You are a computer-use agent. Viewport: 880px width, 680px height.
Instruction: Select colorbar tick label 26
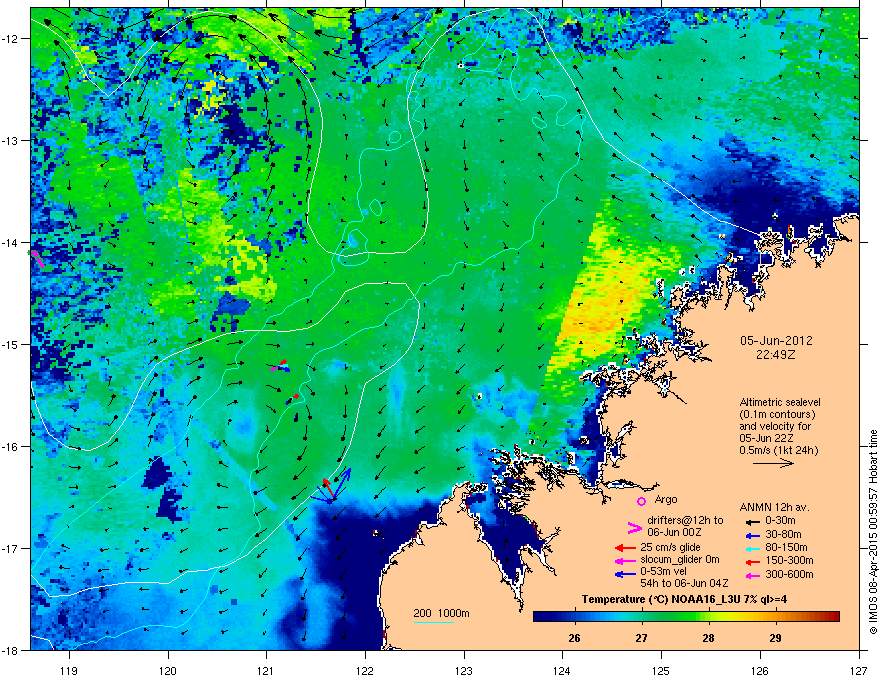(x=574, y=638)
